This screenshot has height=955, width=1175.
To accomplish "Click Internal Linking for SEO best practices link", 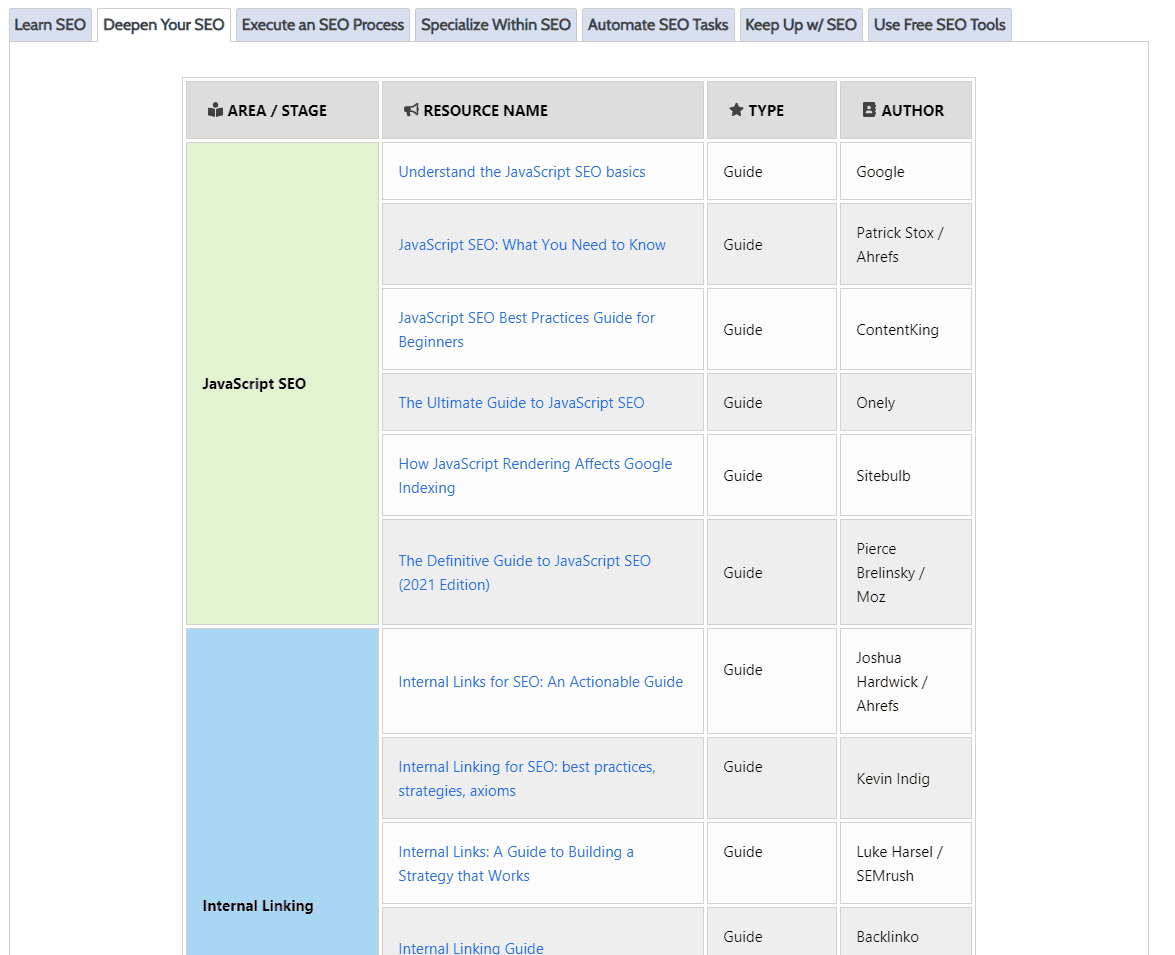I will click(x=526, y=767).
